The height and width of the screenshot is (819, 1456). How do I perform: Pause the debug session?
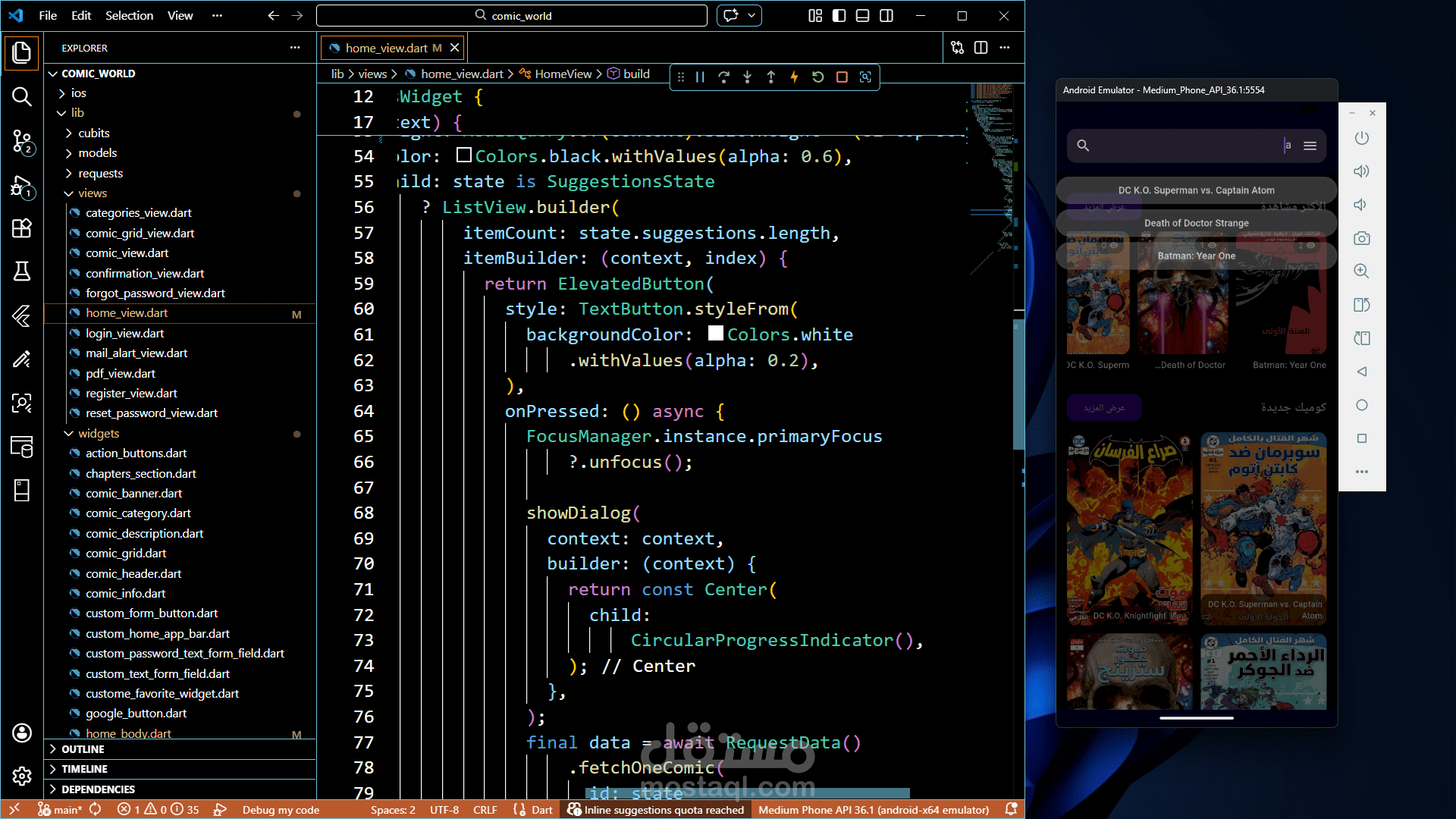[700, 77]
